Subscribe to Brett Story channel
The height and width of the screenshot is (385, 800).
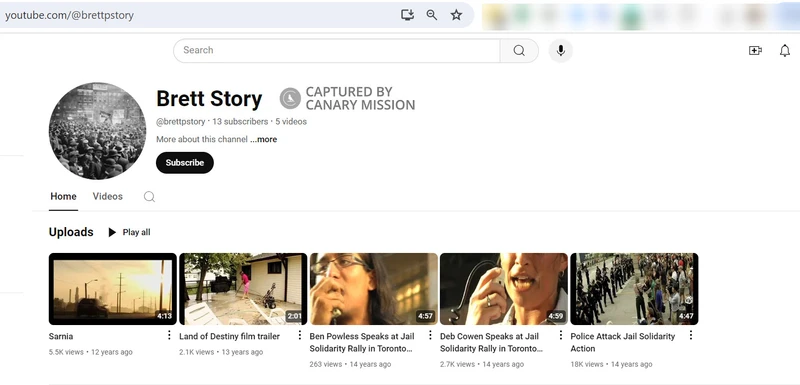185,163
